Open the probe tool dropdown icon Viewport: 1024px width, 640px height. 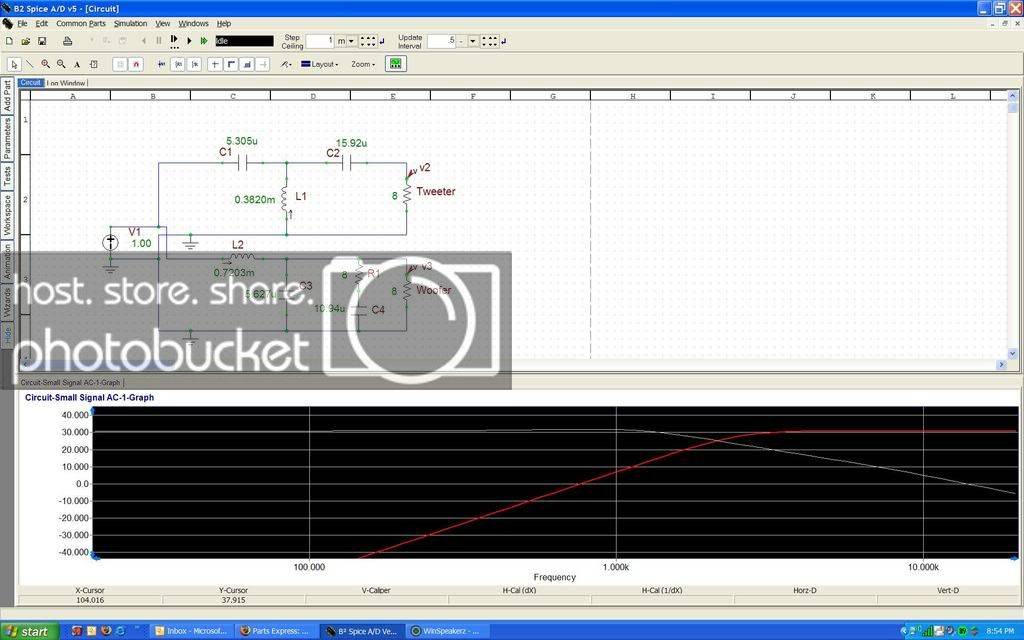(x=286, y=64)
